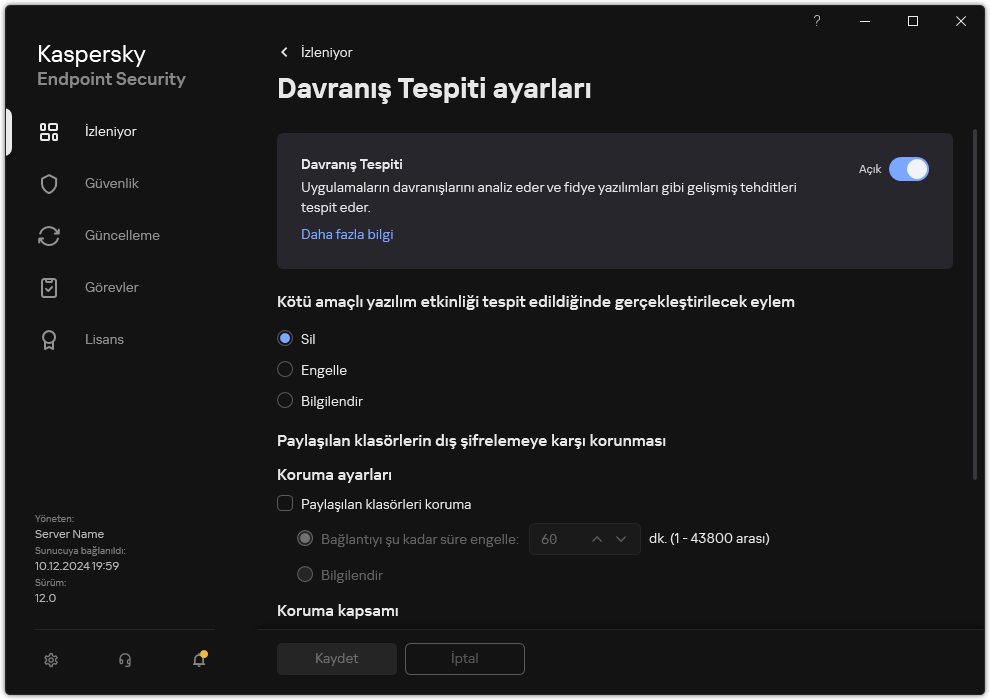Enable the Paylaşılan klasörleri koruma checkbox
The image size is (990, 700).
pos(285,504)
